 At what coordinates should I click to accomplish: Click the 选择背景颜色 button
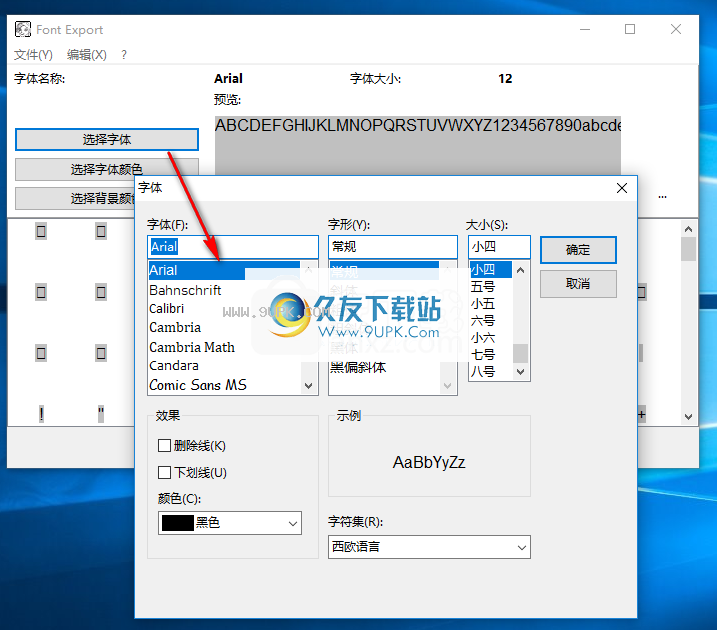pos(75,198)
